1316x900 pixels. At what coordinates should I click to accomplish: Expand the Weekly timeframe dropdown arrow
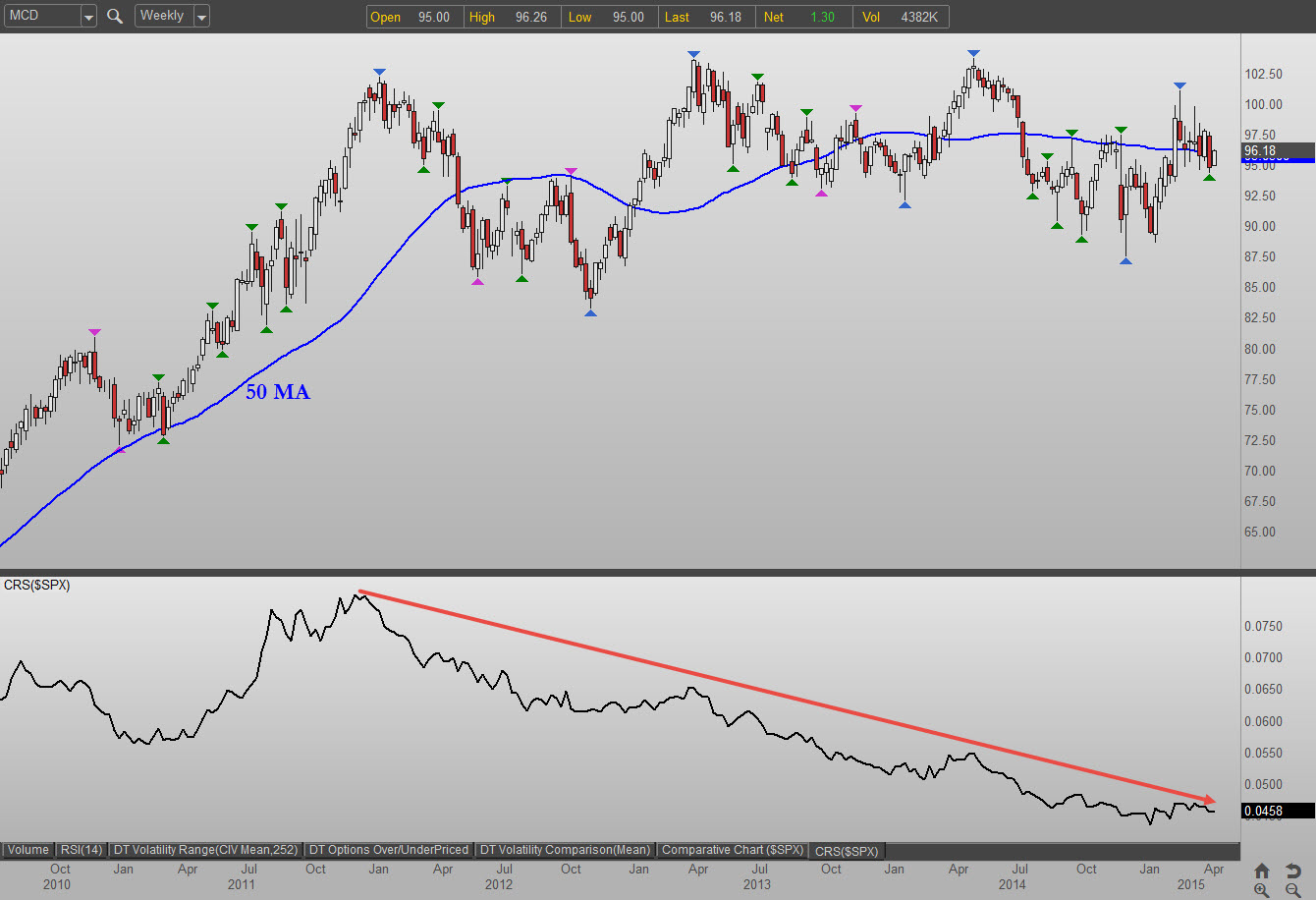201,17
